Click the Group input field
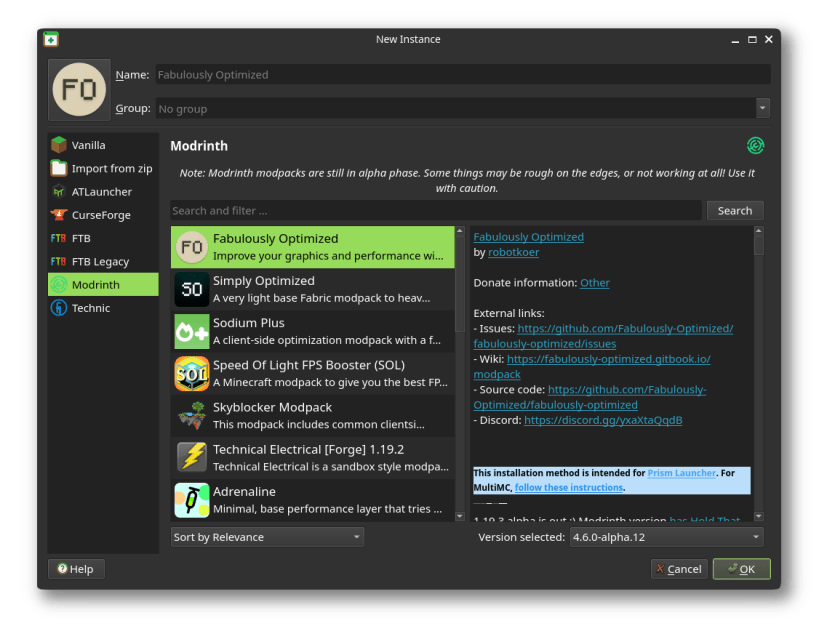Viewport: 819px width, 618px height. click(x=455, y=109)
